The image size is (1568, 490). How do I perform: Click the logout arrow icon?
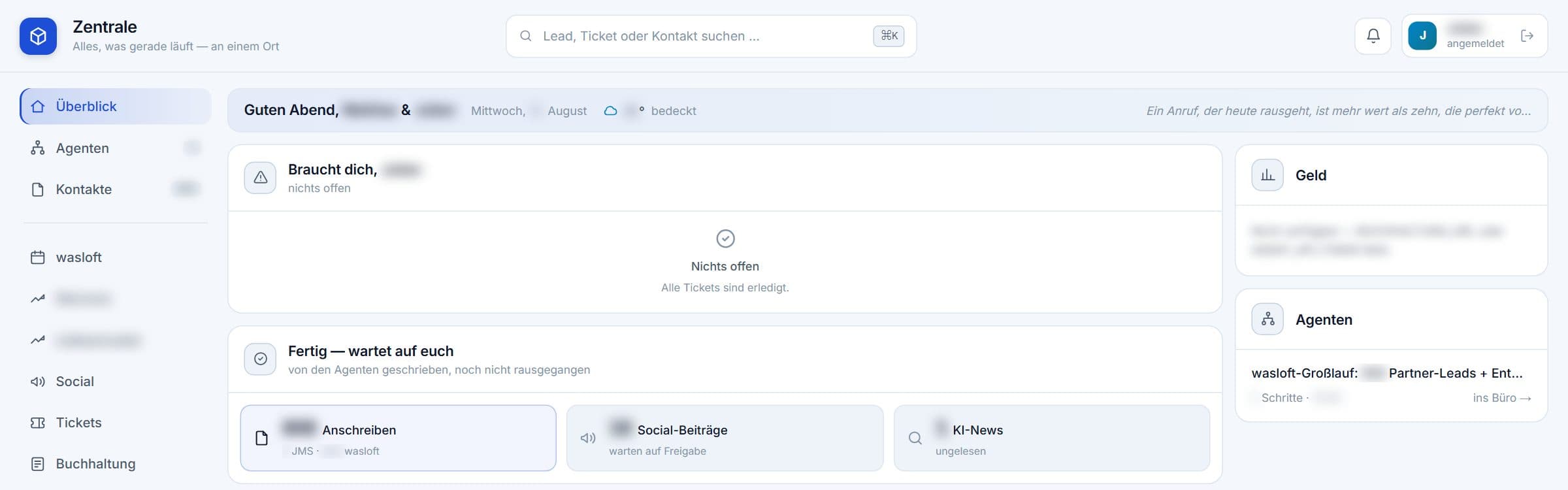click(x=1527, y=36)
